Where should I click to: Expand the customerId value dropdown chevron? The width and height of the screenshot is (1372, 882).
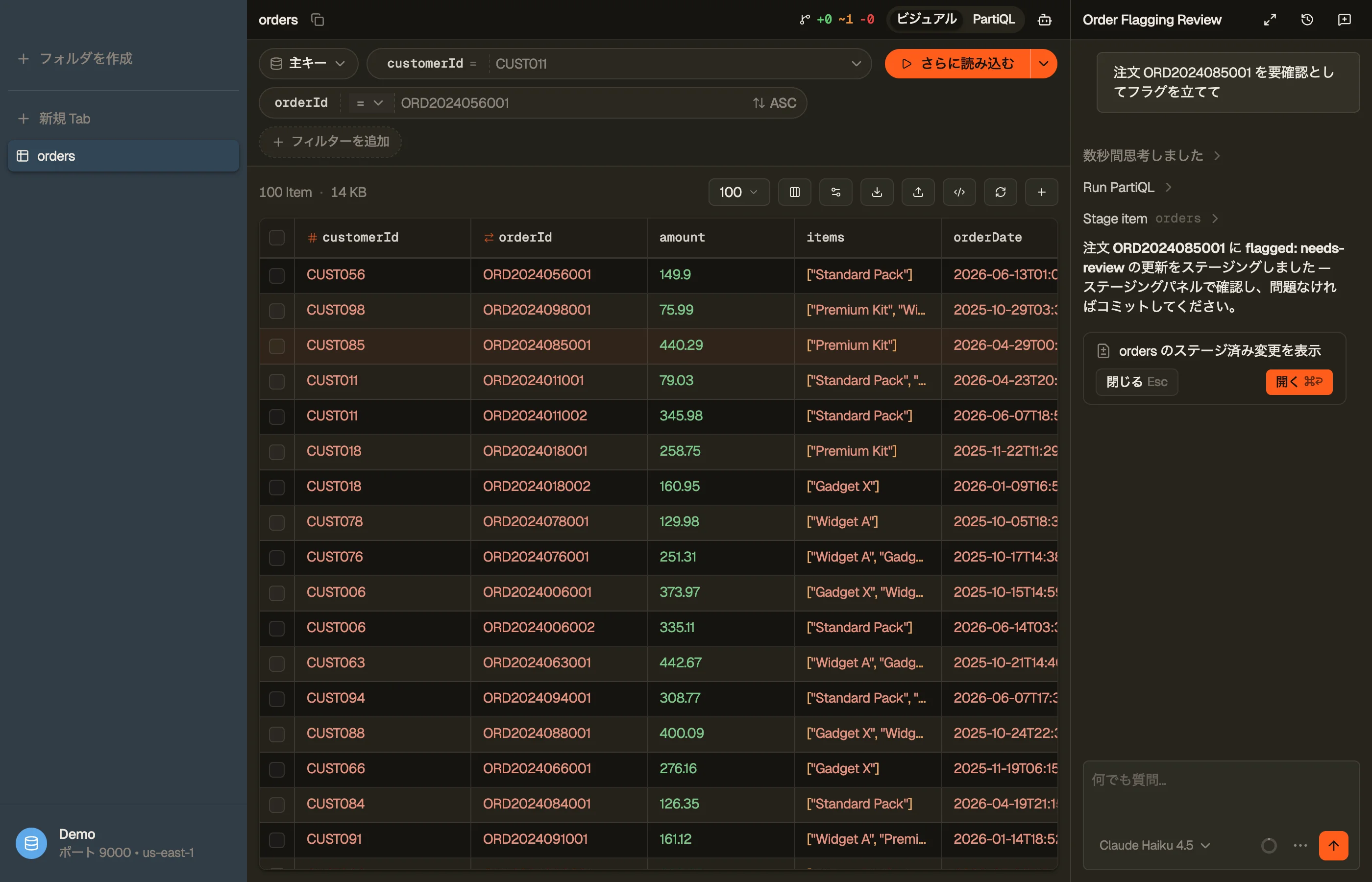click(856, 64)
